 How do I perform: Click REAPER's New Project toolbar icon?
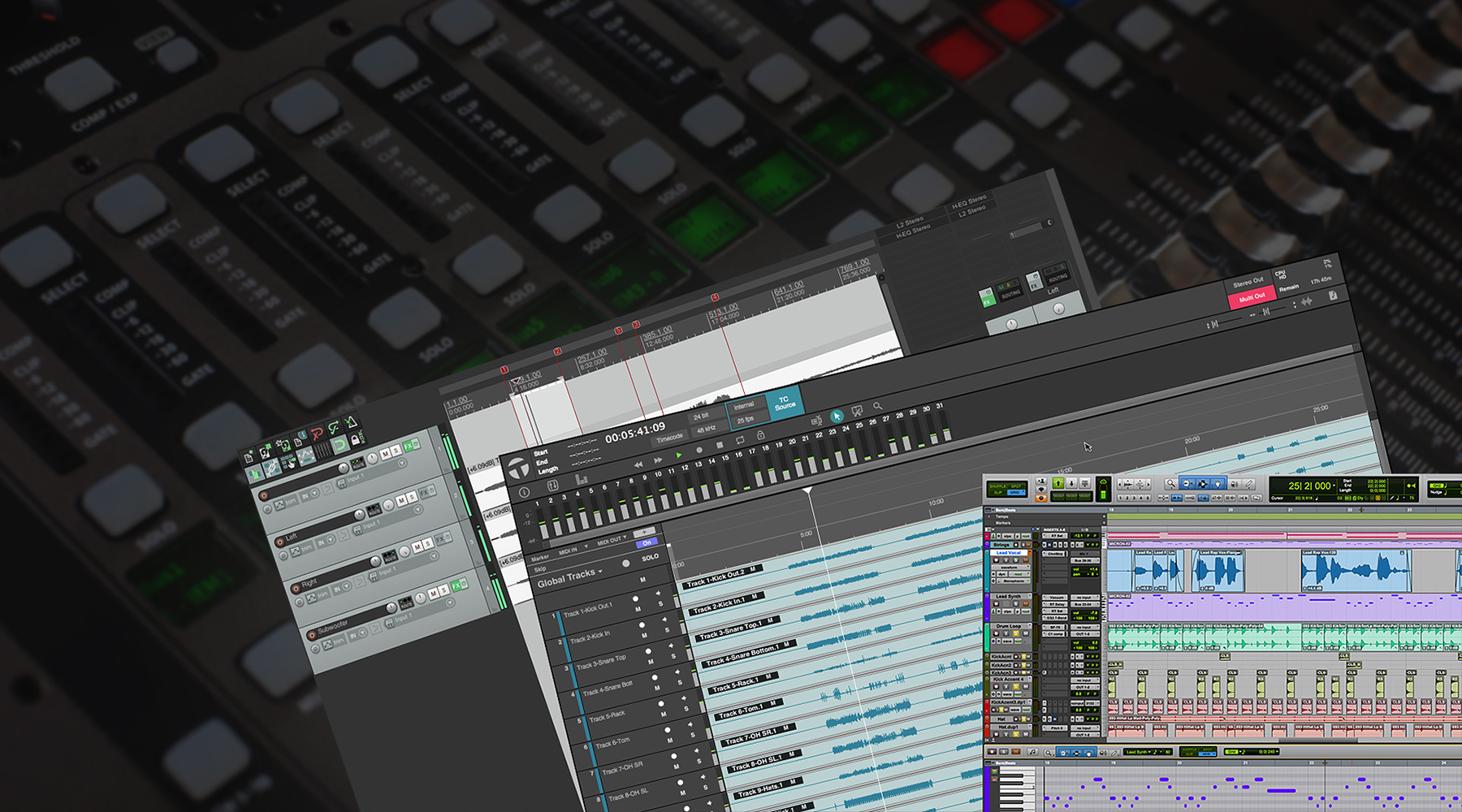click(x=249, y=457)
